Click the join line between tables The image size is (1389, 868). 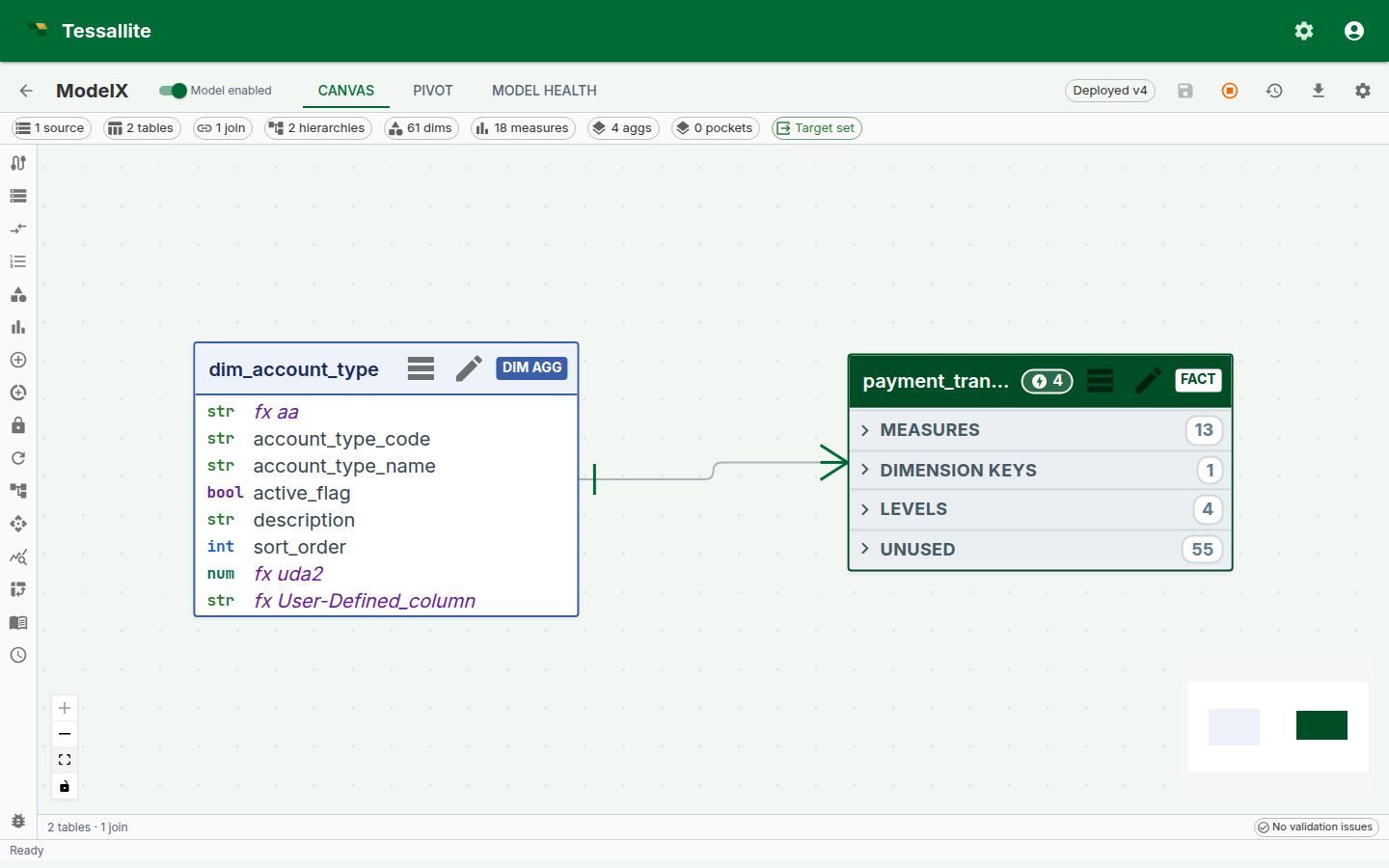(714, 471)
